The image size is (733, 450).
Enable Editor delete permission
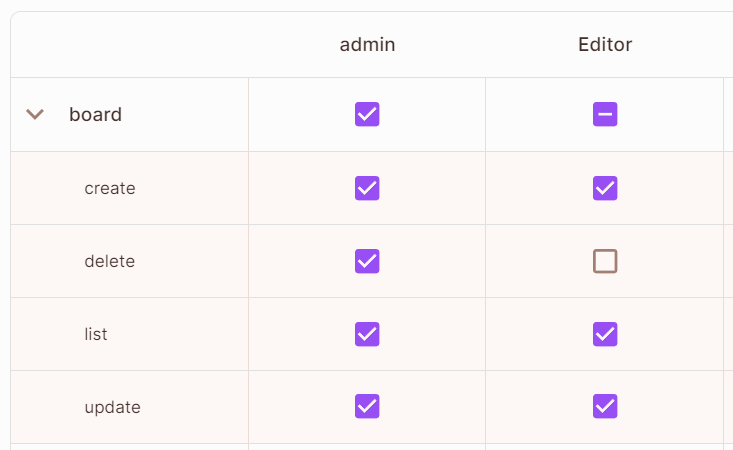point(605,261)
